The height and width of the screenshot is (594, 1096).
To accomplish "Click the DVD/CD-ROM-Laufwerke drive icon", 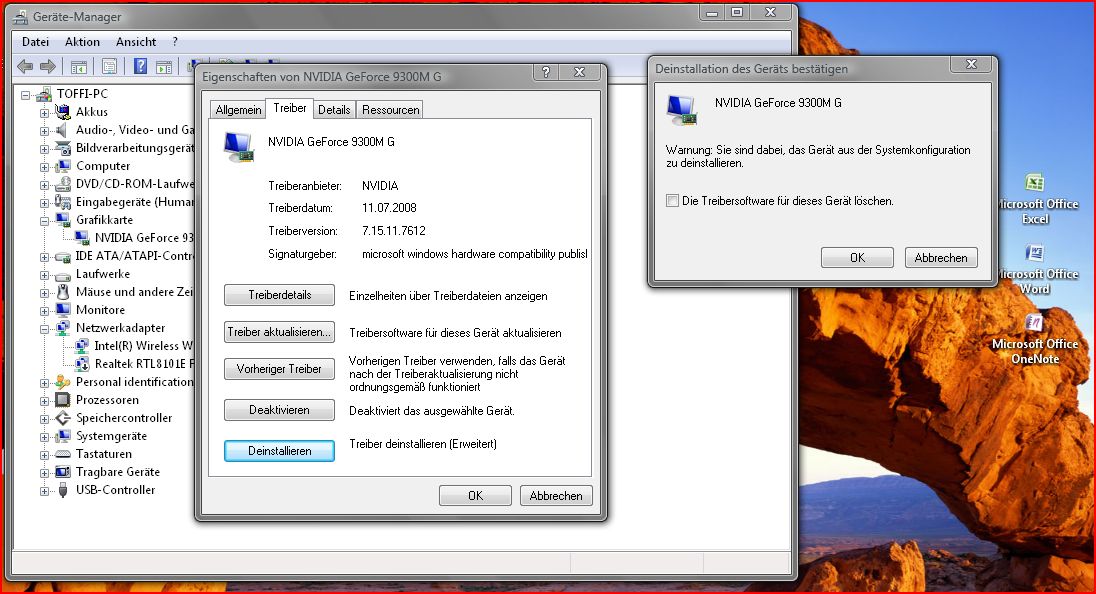I will (x=63, y=184).
